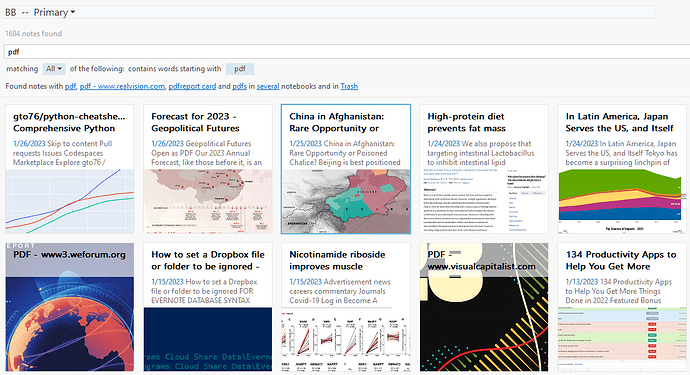The image size is (690, 375).
Task: Open the BB -- Primary notebook dropdown
Action: pos(40,12)
